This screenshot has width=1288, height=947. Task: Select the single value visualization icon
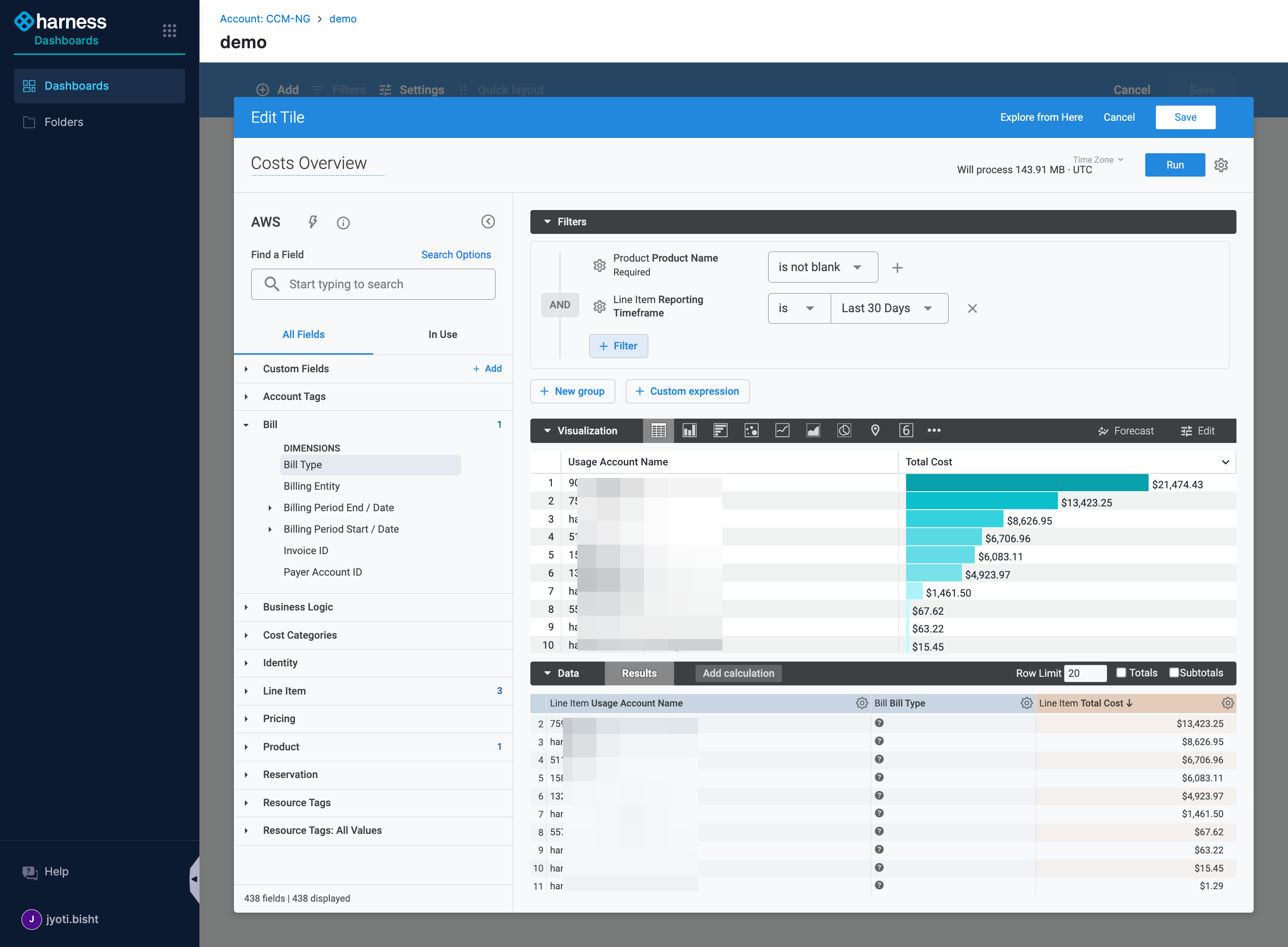[x=906, y=431]
